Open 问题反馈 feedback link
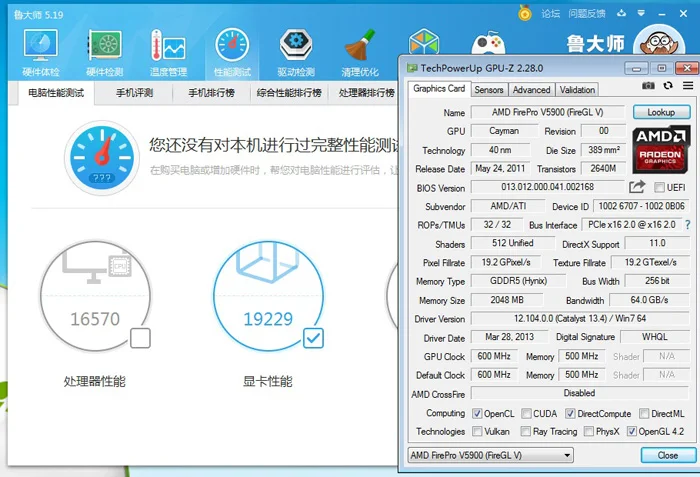The width and height of the screenshot is (700, 477). coord(587,14)
